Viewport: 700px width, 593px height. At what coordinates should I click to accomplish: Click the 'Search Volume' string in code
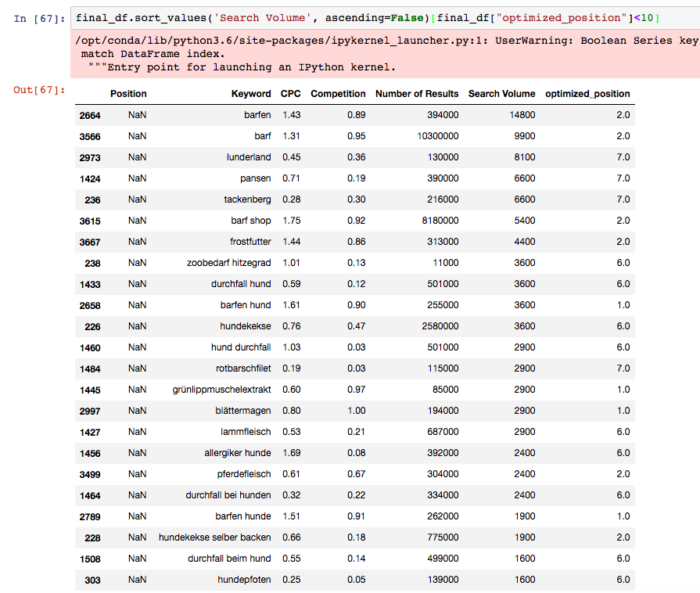[262, 18]
